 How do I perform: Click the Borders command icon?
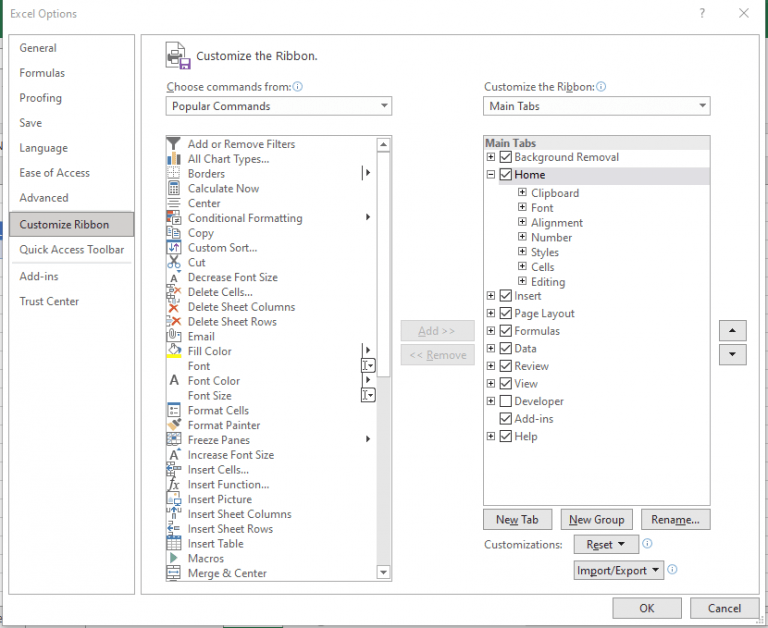click(173, 173)
